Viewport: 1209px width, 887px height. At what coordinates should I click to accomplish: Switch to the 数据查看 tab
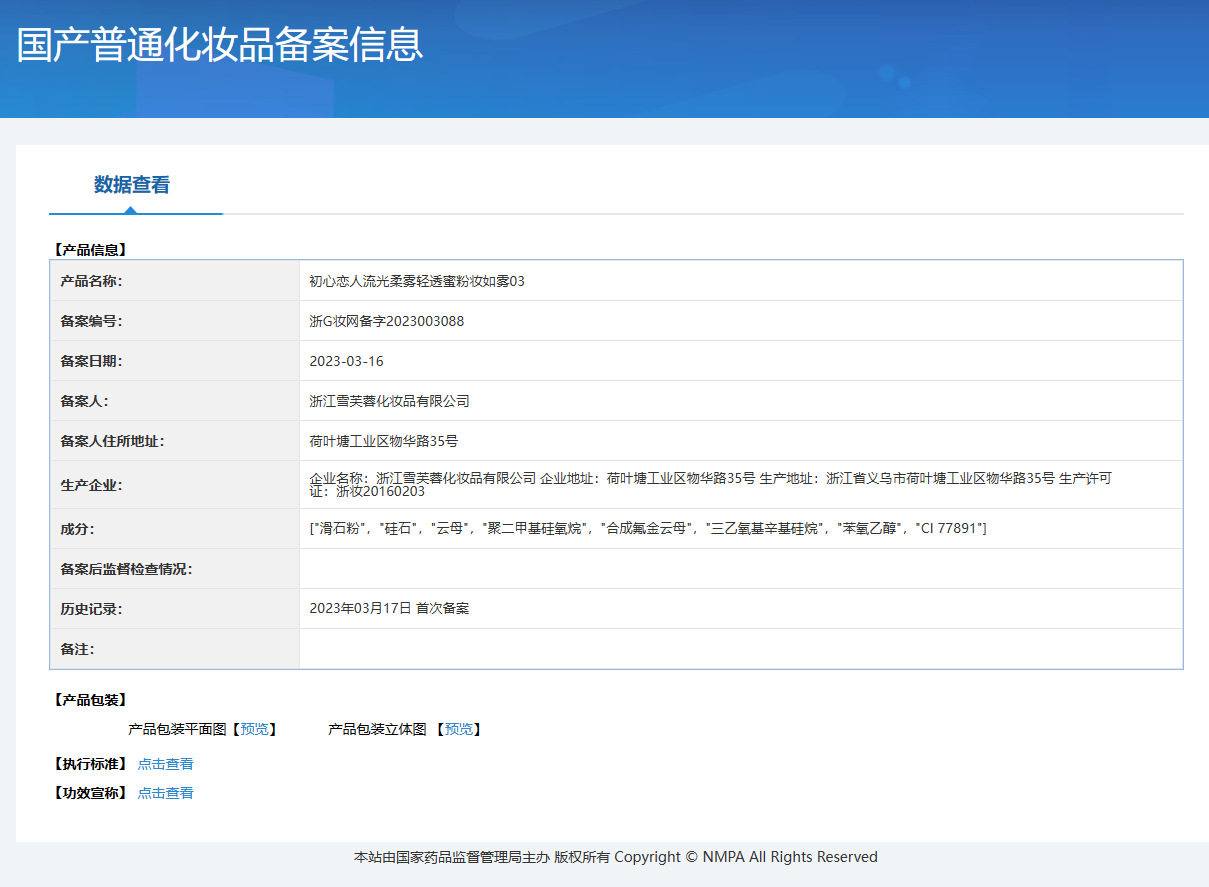coord(132,185)
